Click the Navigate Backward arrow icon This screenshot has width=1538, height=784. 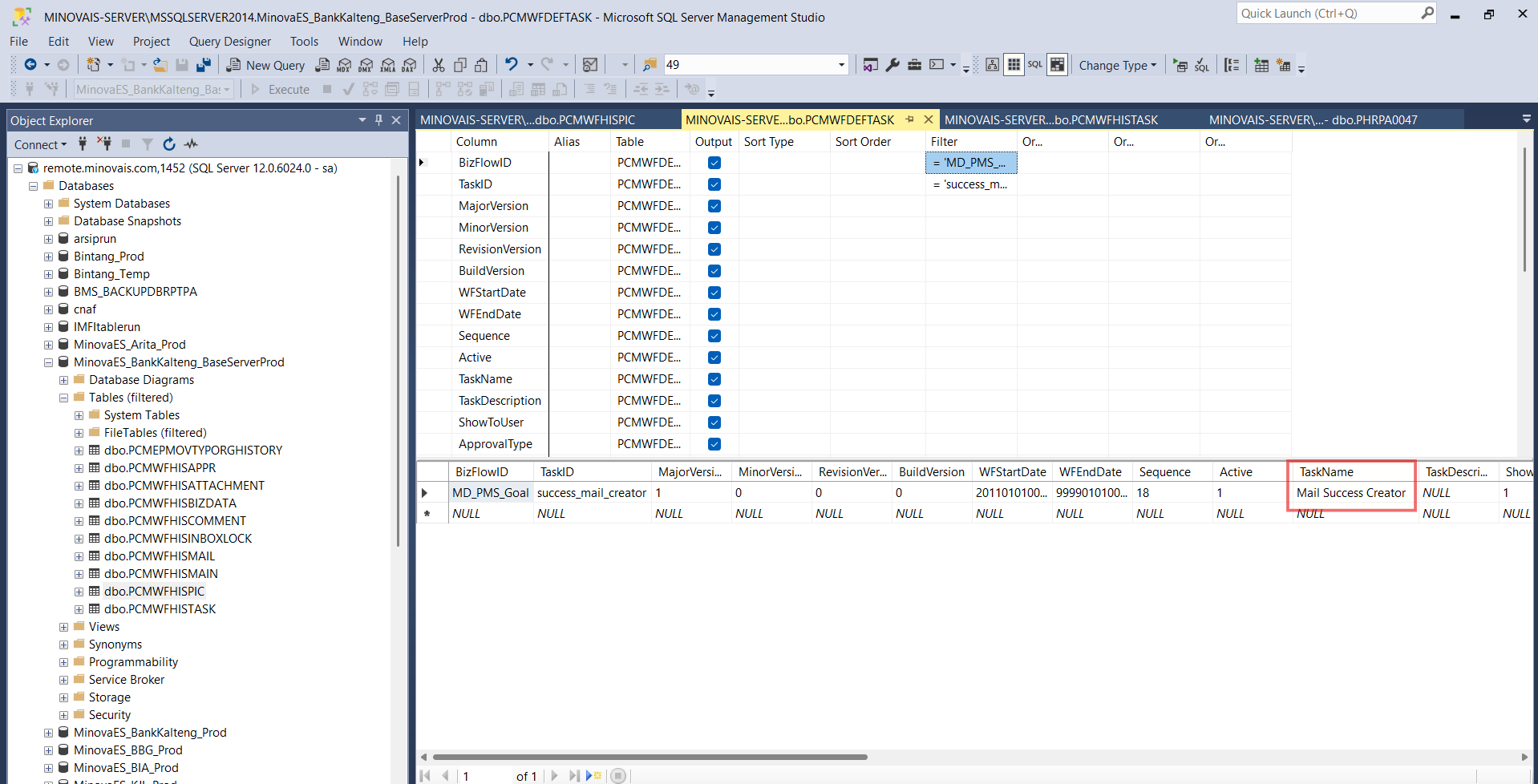click(x=30, y=65)
